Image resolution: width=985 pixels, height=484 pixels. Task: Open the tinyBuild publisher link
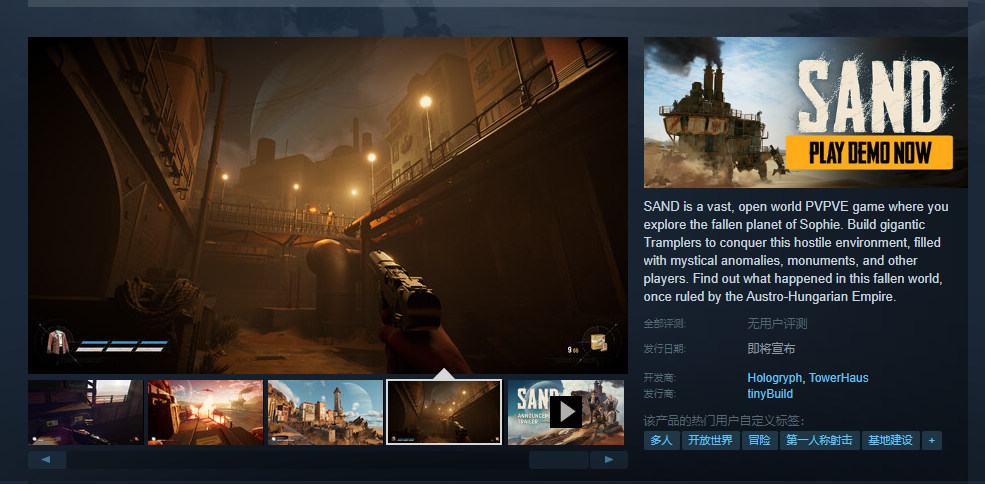tap(770, 394)
